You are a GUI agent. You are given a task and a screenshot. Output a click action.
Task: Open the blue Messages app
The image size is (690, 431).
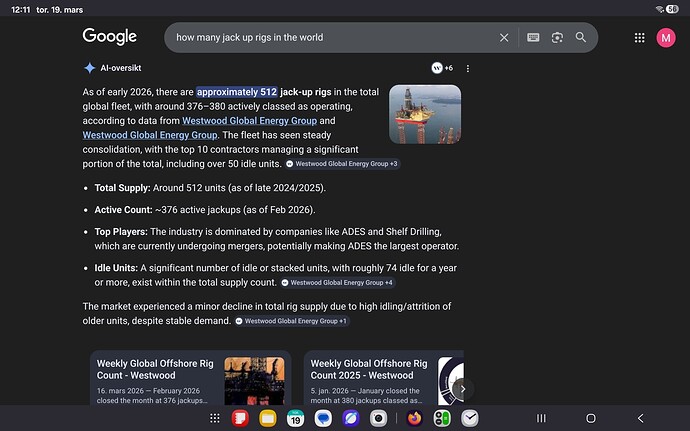(x=323, y=418)
